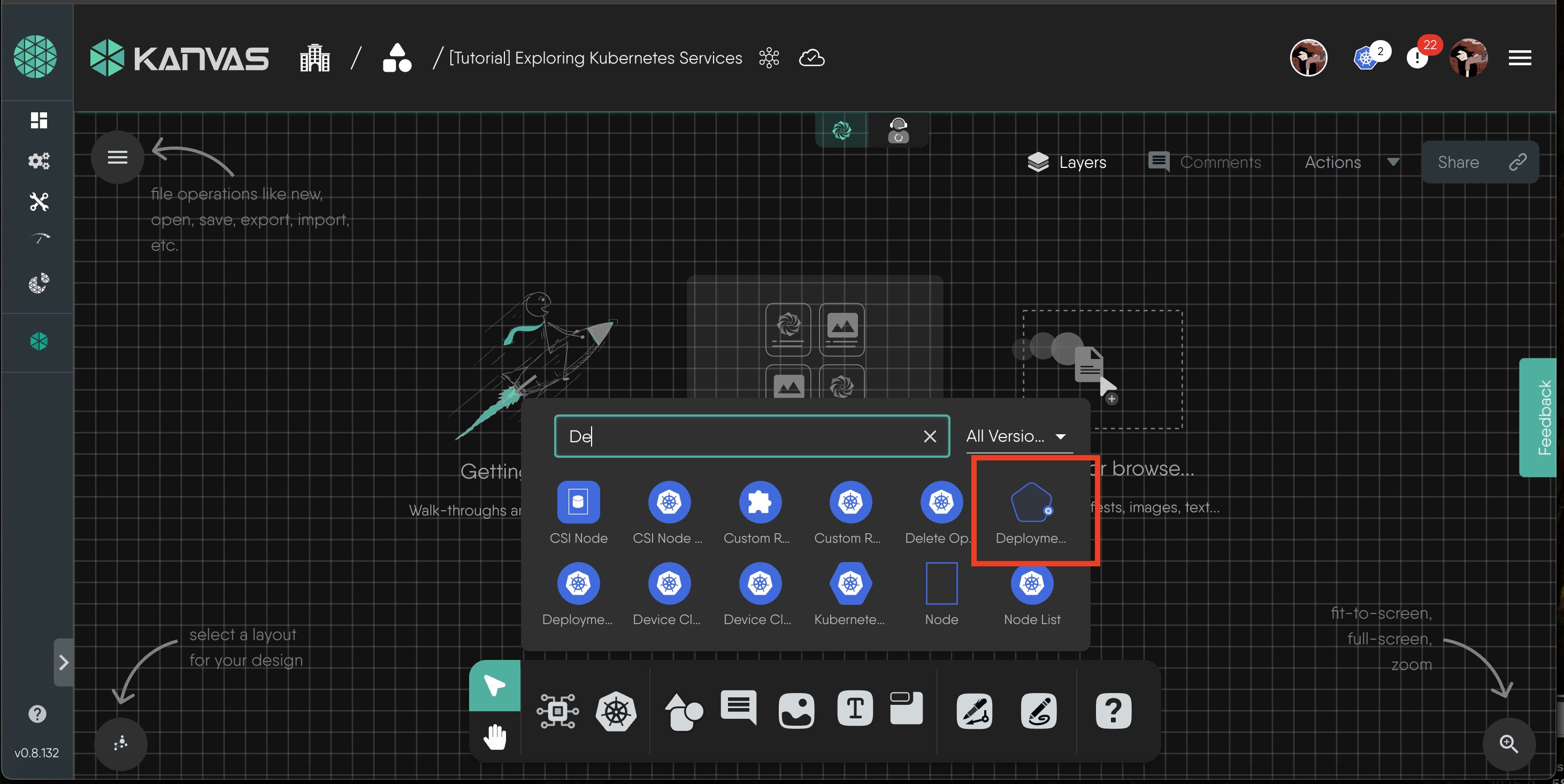Image resolution: width=1564 pixels, height=784 pixels.
Task: Switch to the hand pan tool
Action: 495,736
